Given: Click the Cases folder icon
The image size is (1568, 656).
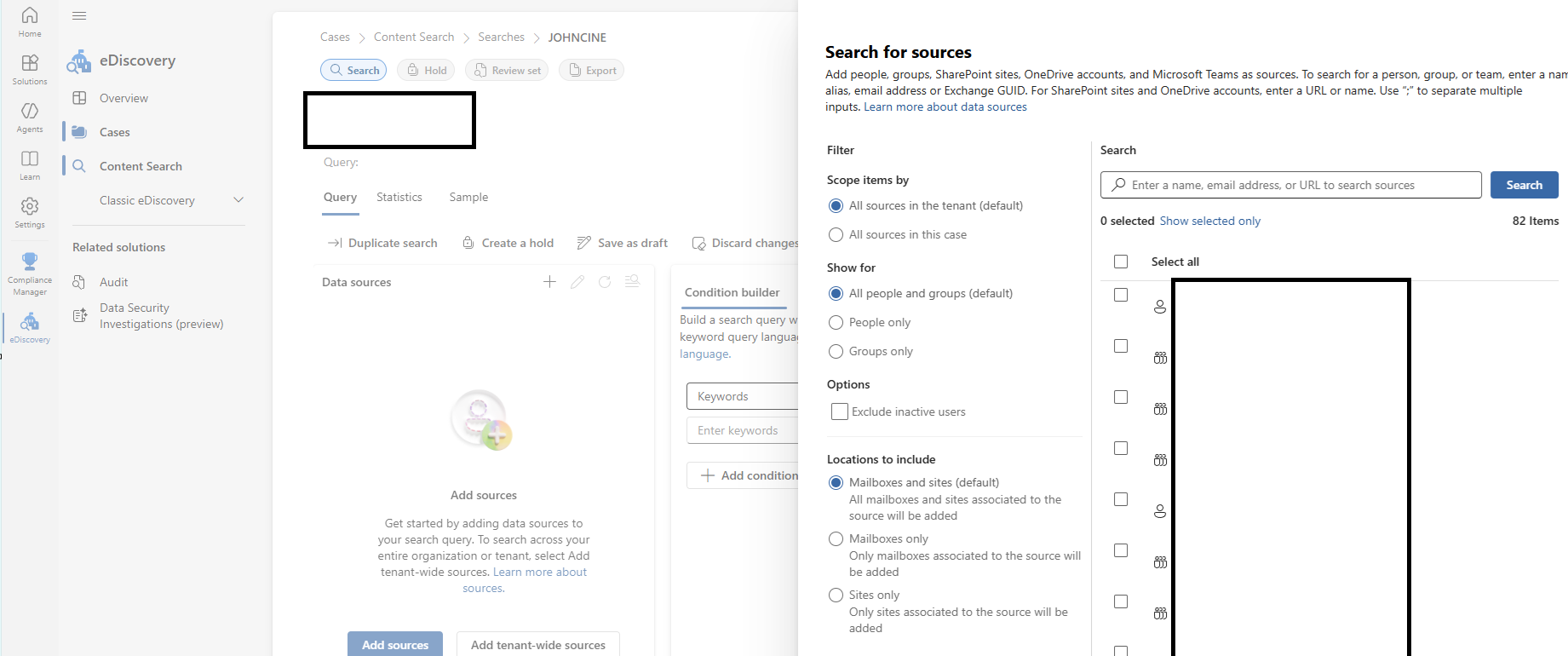Looking at the screenshot, I should tap(79, 132).
